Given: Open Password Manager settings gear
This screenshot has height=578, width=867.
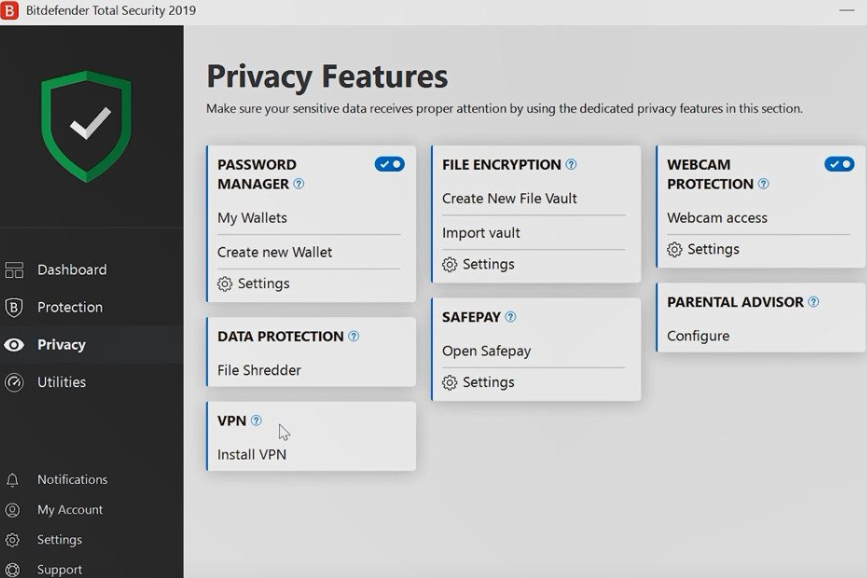Looking at the screenshot, I should click(x=225, y=283).
